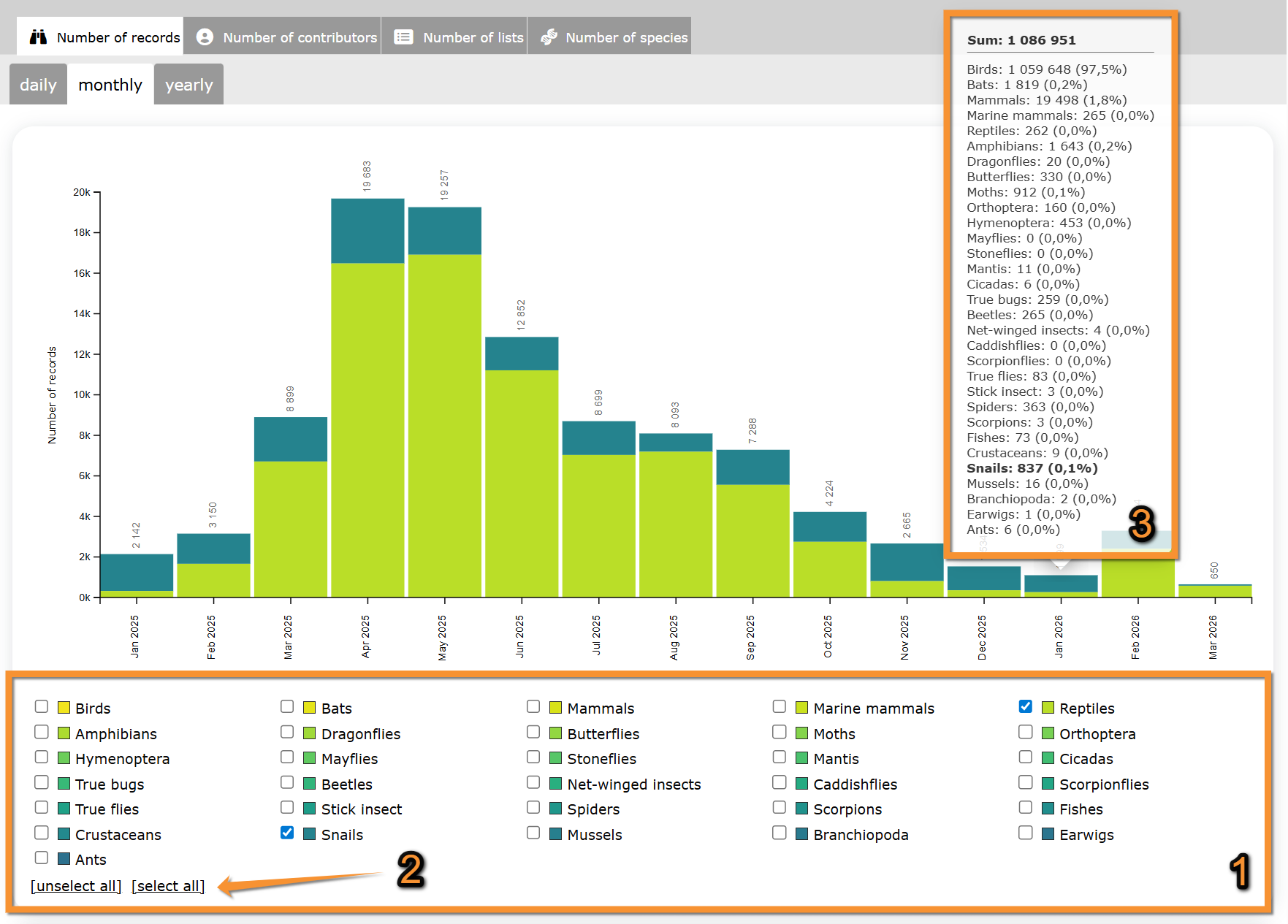Uncheck the Snails checkbox
The width and height of the screenshot is (1288, 924).
point(288,833)
